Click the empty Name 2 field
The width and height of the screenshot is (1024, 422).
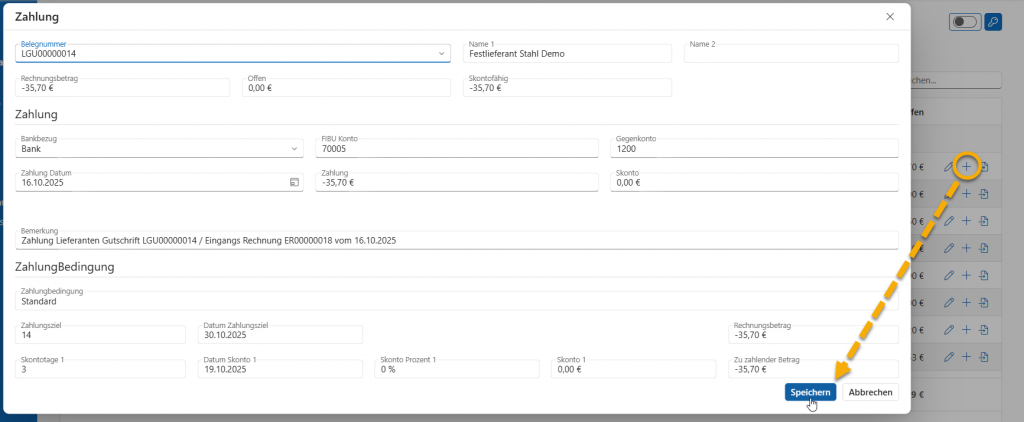tap(790, 54)
